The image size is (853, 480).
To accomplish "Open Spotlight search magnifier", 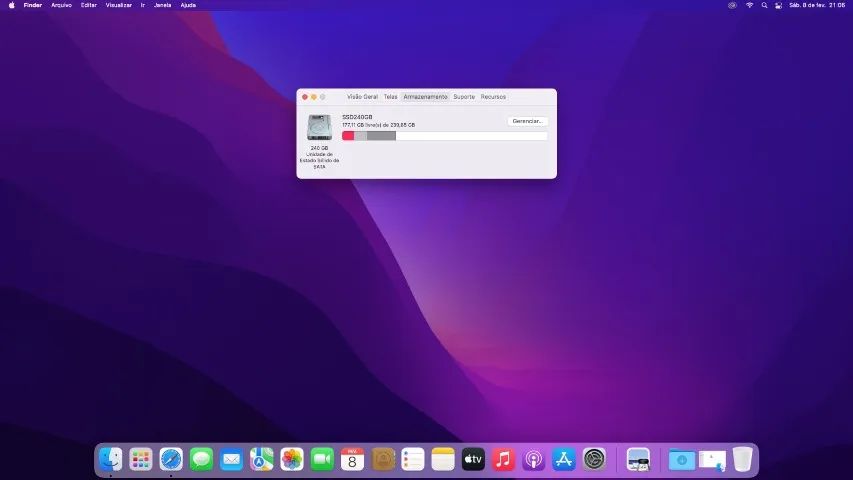I will [764, 5].
